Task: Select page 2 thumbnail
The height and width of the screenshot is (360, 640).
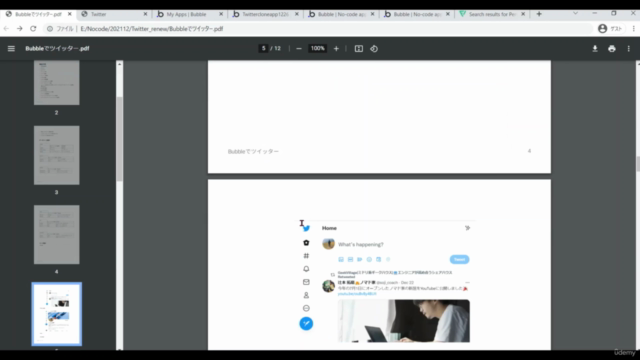Action: (57, 83)
